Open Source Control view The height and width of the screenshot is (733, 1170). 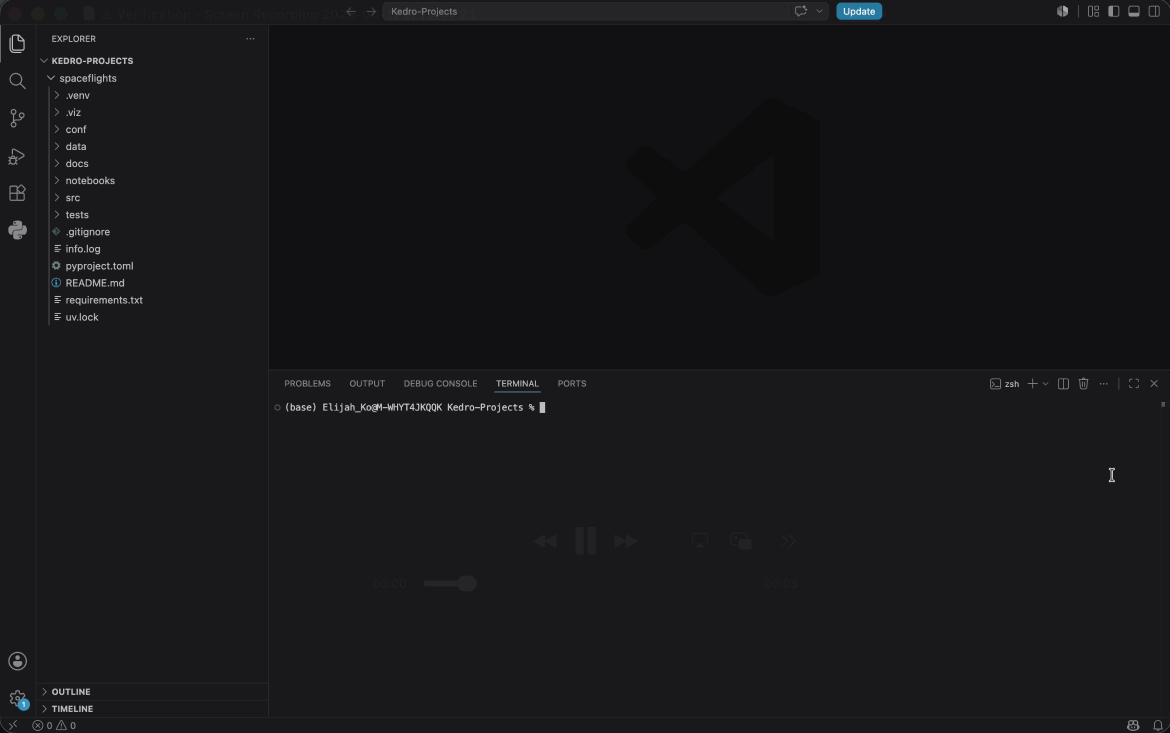click(17, 118)
